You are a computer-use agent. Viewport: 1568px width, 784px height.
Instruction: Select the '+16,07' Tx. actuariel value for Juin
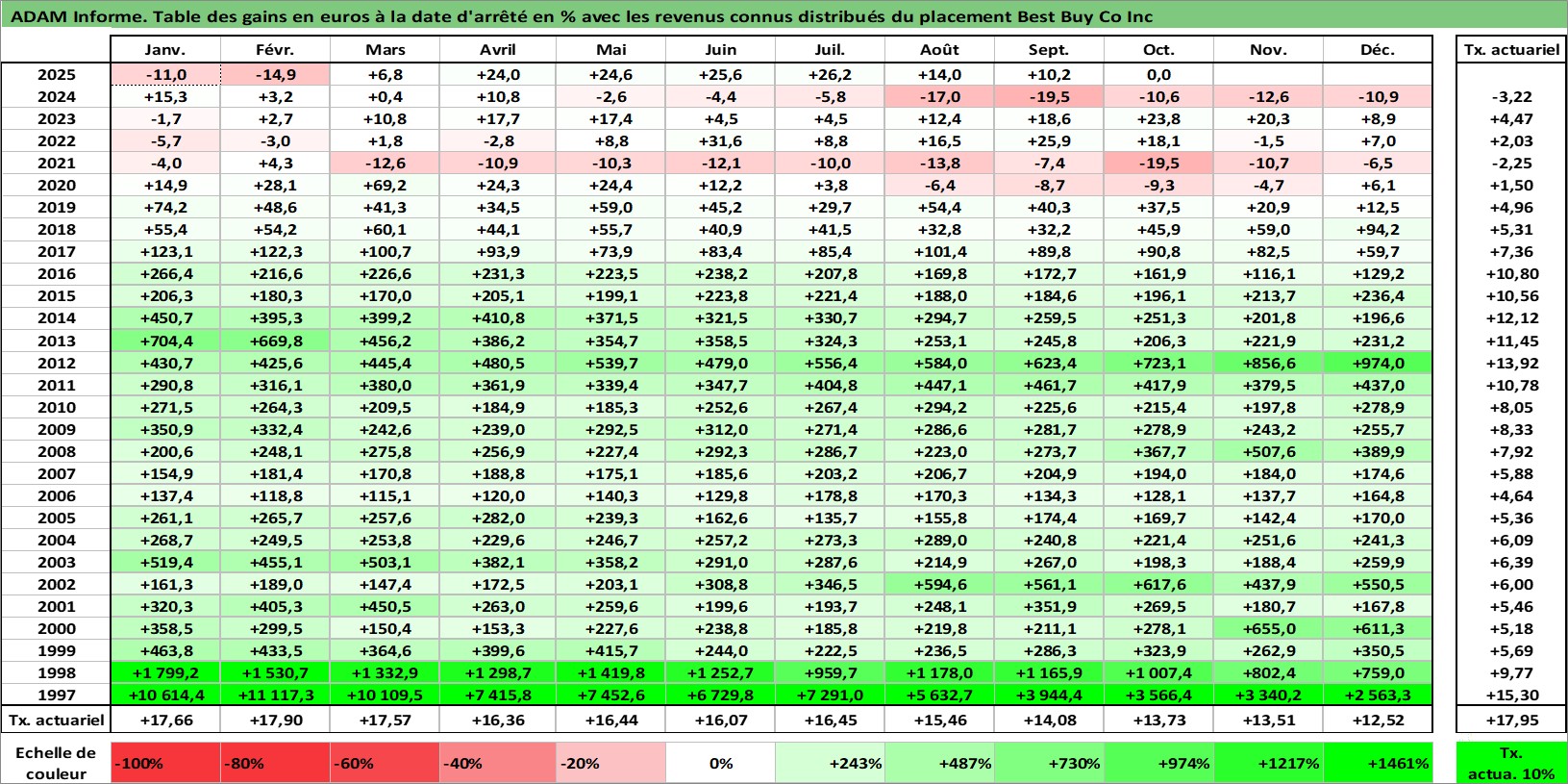tap(720, 720)
